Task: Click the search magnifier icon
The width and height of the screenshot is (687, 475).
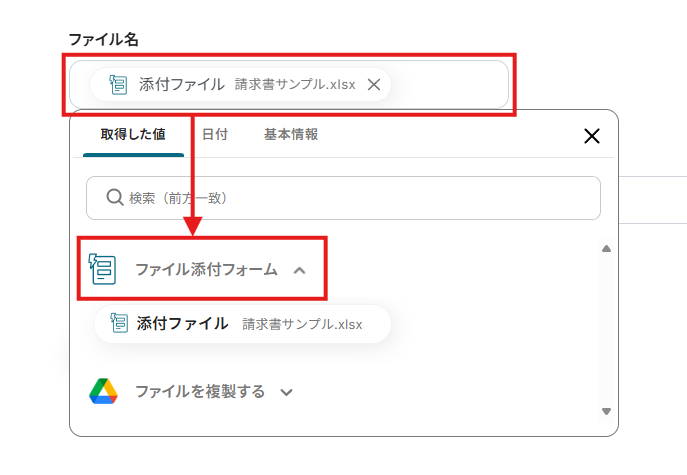Action: [x=114, y=198]
